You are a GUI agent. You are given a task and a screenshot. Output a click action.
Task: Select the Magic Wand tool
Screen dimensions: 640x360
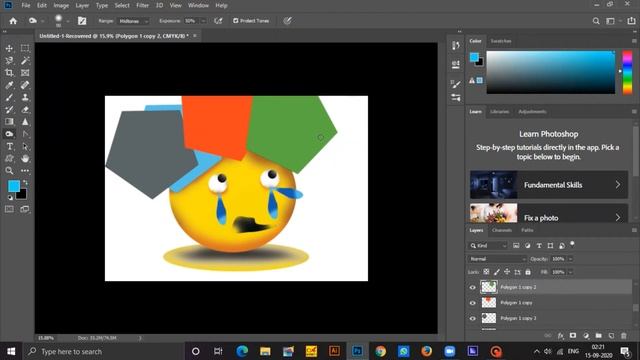click(x=25, y=60)
